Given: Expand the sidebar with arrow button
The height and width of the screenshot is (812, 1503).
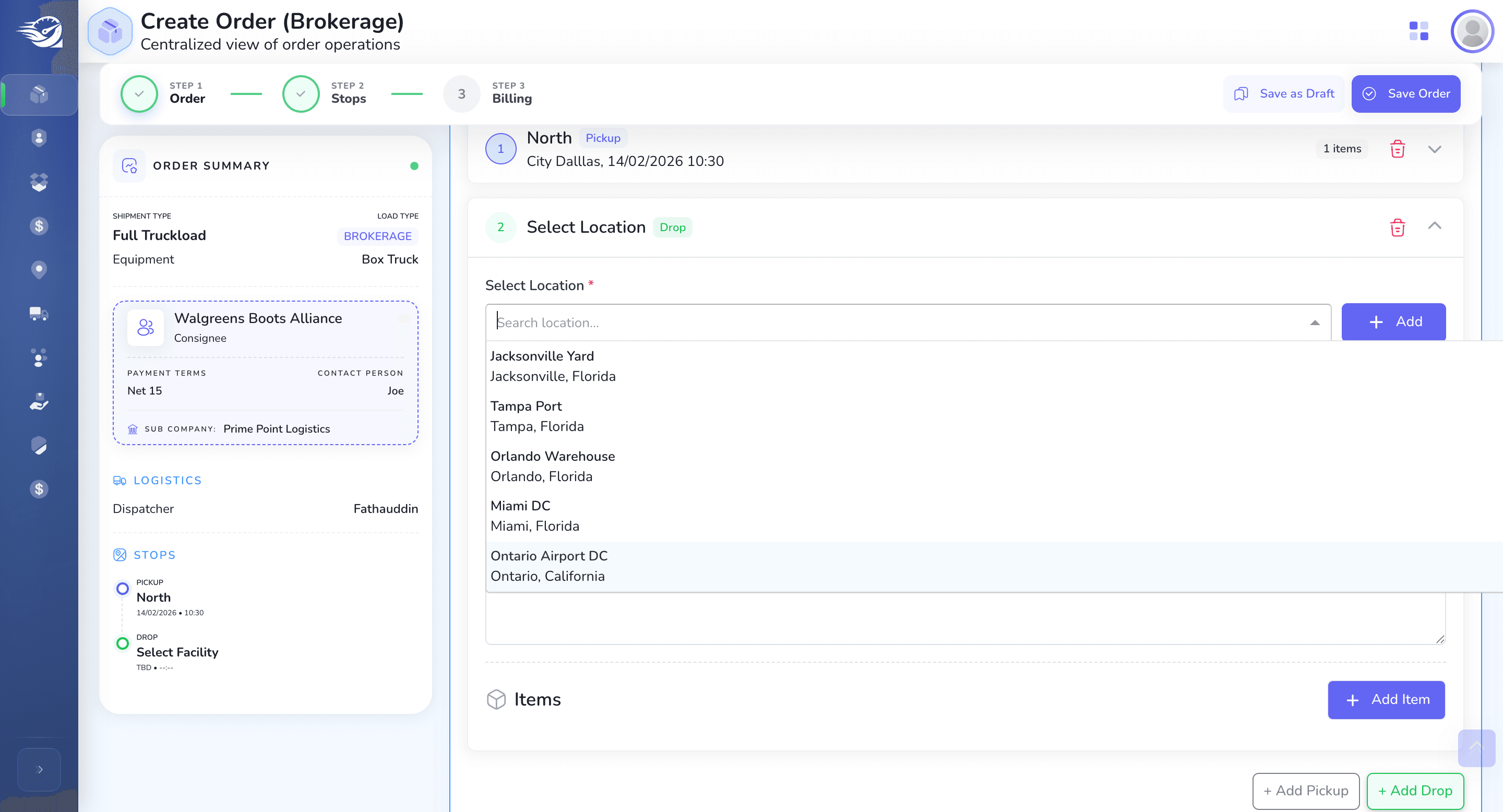Looking at the screenshot, I should click(39, 769).
